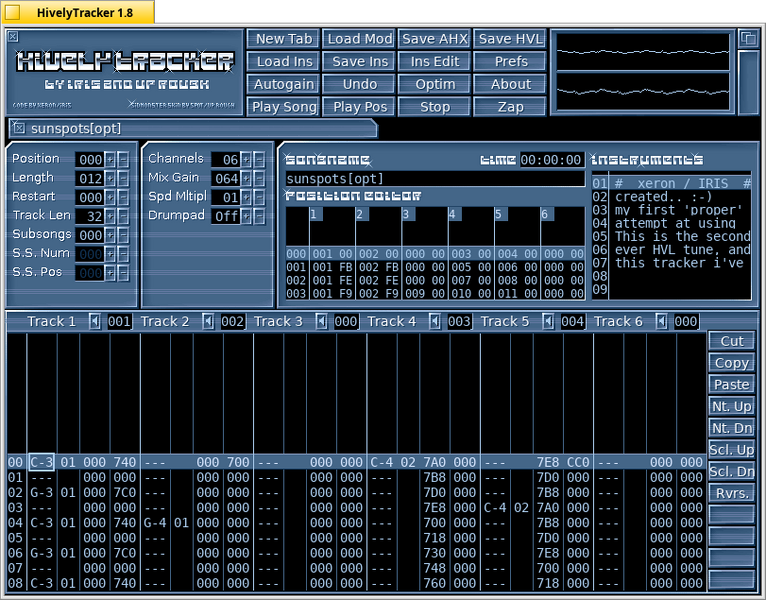Select position row 003 in position editor
The width and height of the screenshot is (766, 600).
coord(435,294)
